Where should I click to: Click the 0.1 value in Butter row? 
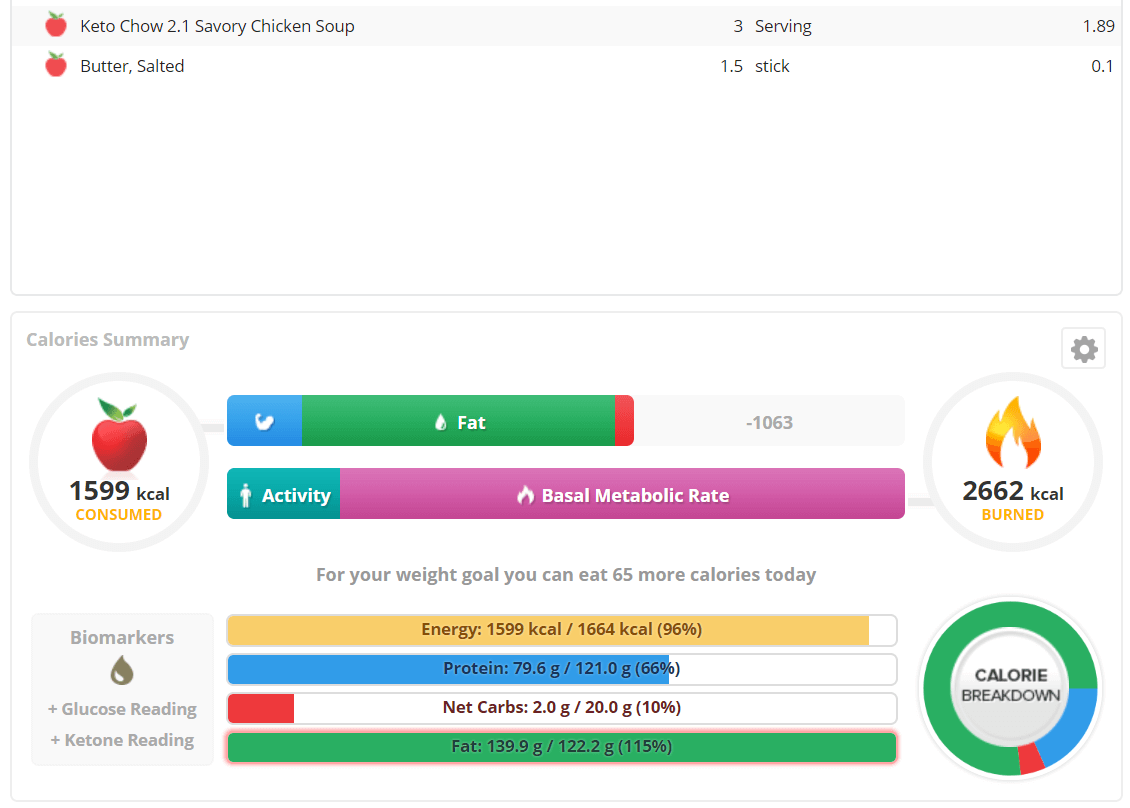[x=1102, y=66]
